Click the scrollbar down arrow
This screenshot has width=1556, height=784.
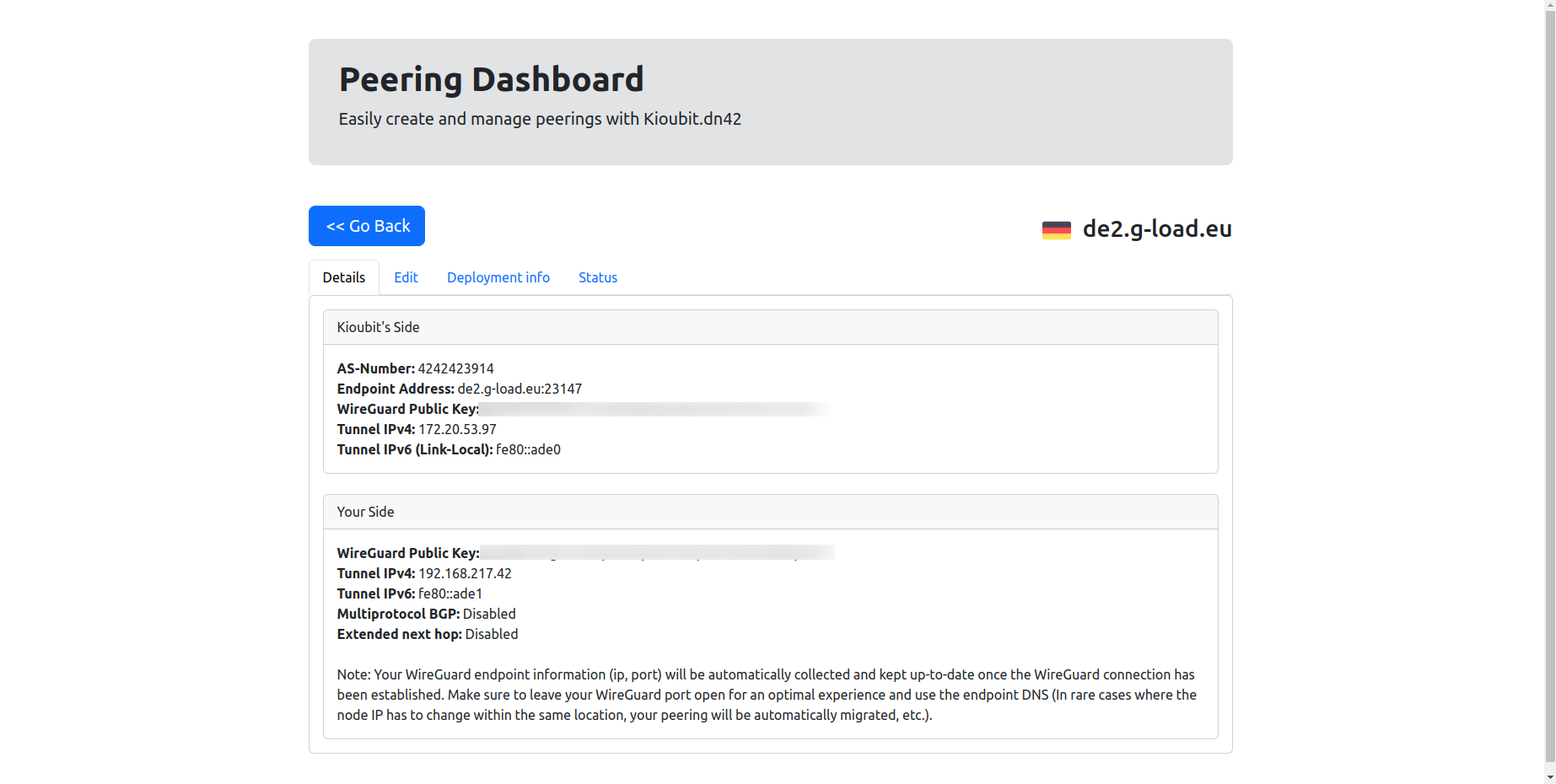tap(1550, 777)
